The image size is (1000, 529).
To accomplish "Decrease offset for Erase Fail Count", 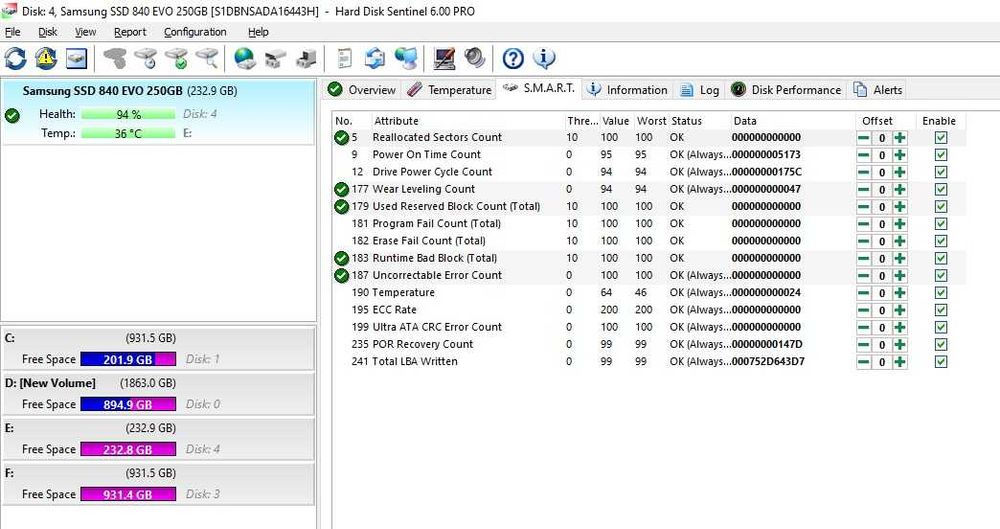I will click(864, 241).
